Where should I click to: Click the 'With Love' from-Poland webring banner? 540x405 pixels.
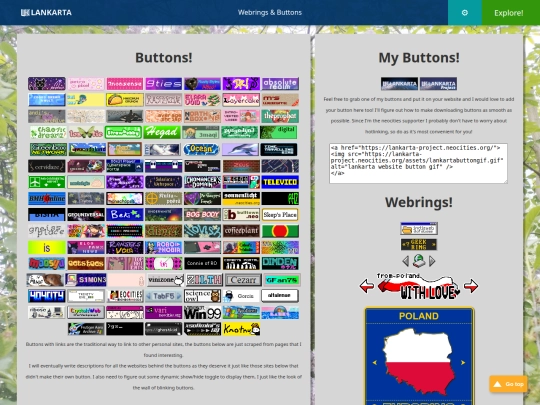click(419, 287)
